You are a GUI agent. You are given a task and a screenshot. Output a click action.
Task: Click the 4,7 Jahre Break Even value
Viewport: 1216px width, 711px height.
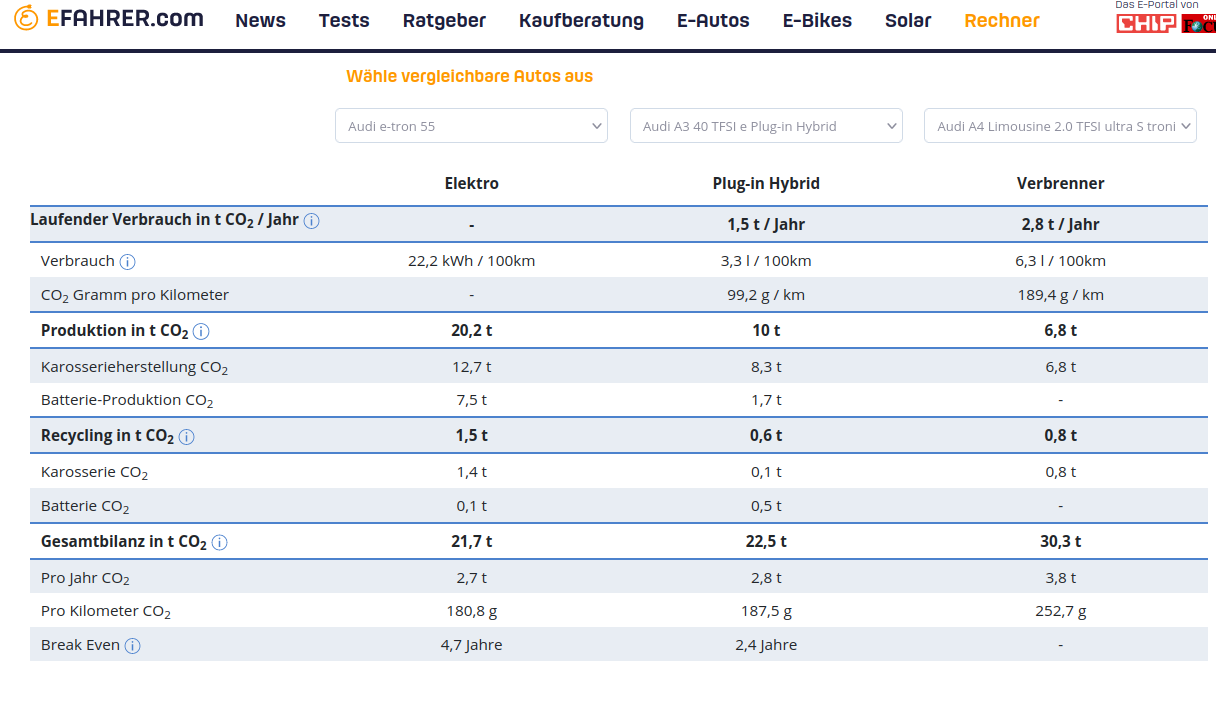click(472, 645)
